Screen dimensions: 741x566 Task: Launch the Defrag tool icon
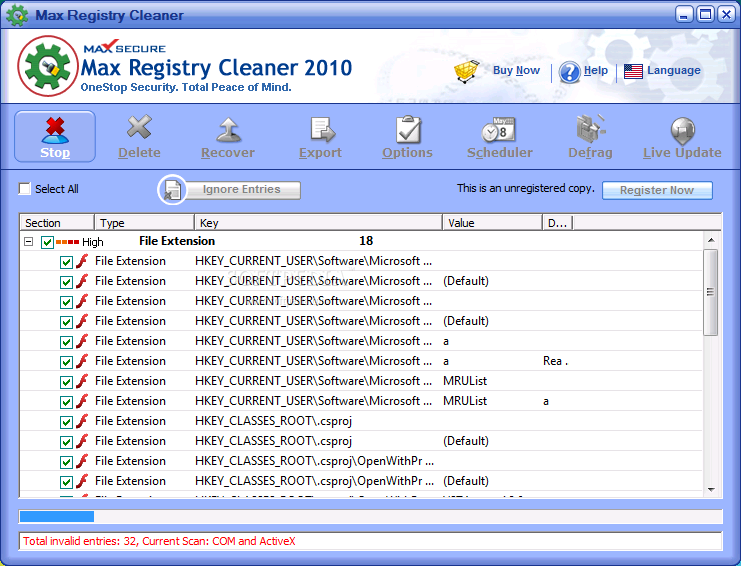(590, 129)
